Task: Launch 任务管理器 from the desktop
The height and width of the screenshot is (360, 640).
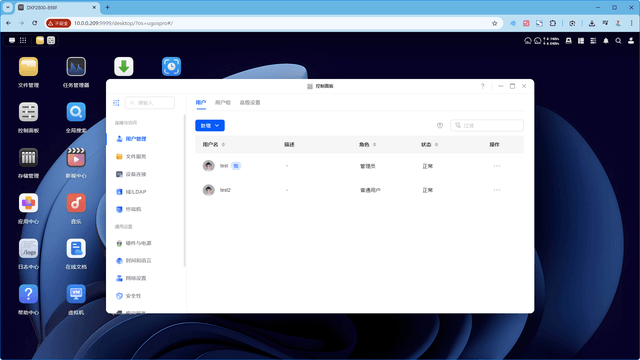Action: (76, 67)
